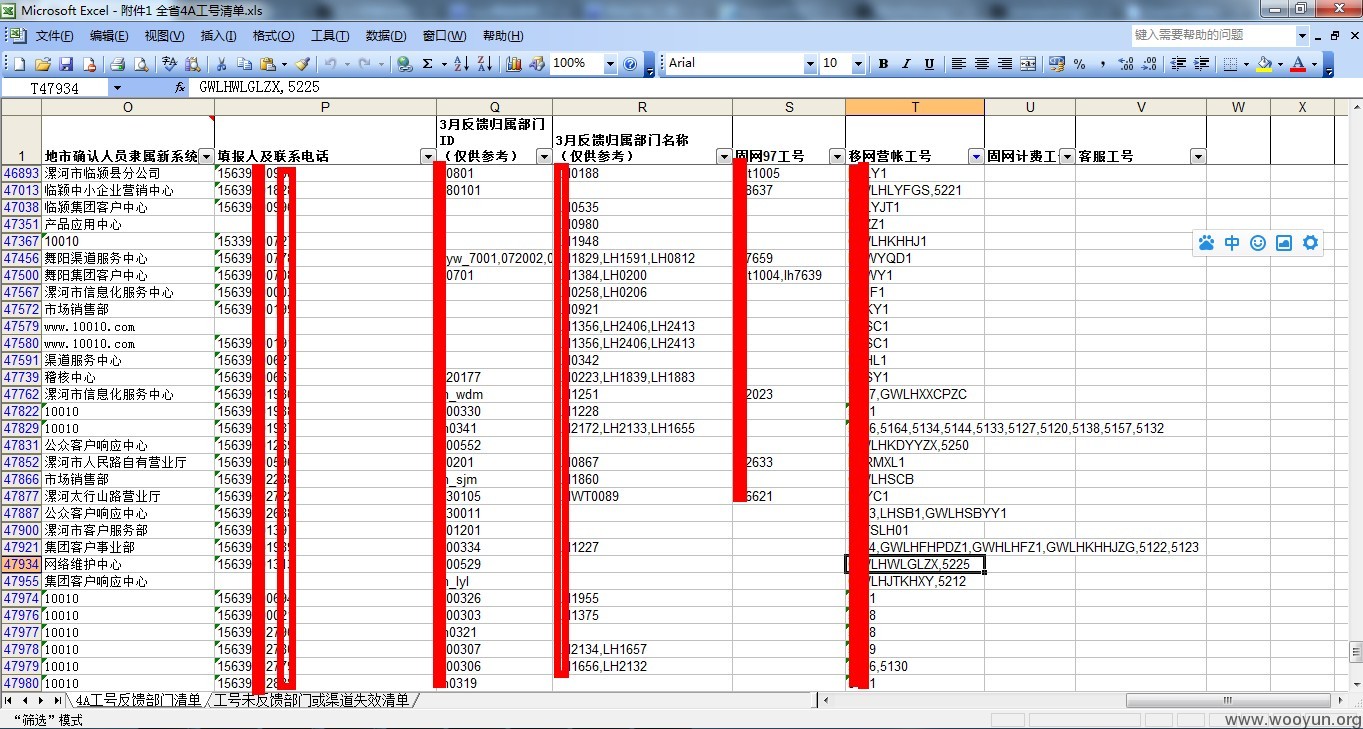This screenshot has width=1363, height=729.
Task: Decrease decimal places
Action: [x=1149, y=64]
